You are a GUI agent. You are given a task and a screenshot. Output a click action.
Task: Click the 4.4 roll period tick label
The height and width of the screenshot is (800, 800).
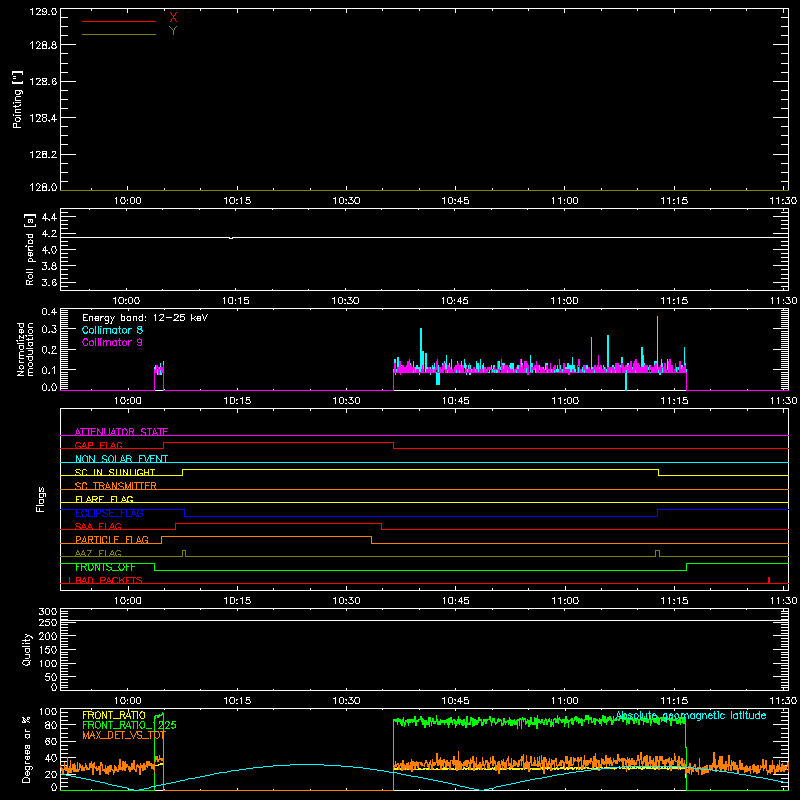[x=49, y=217]
